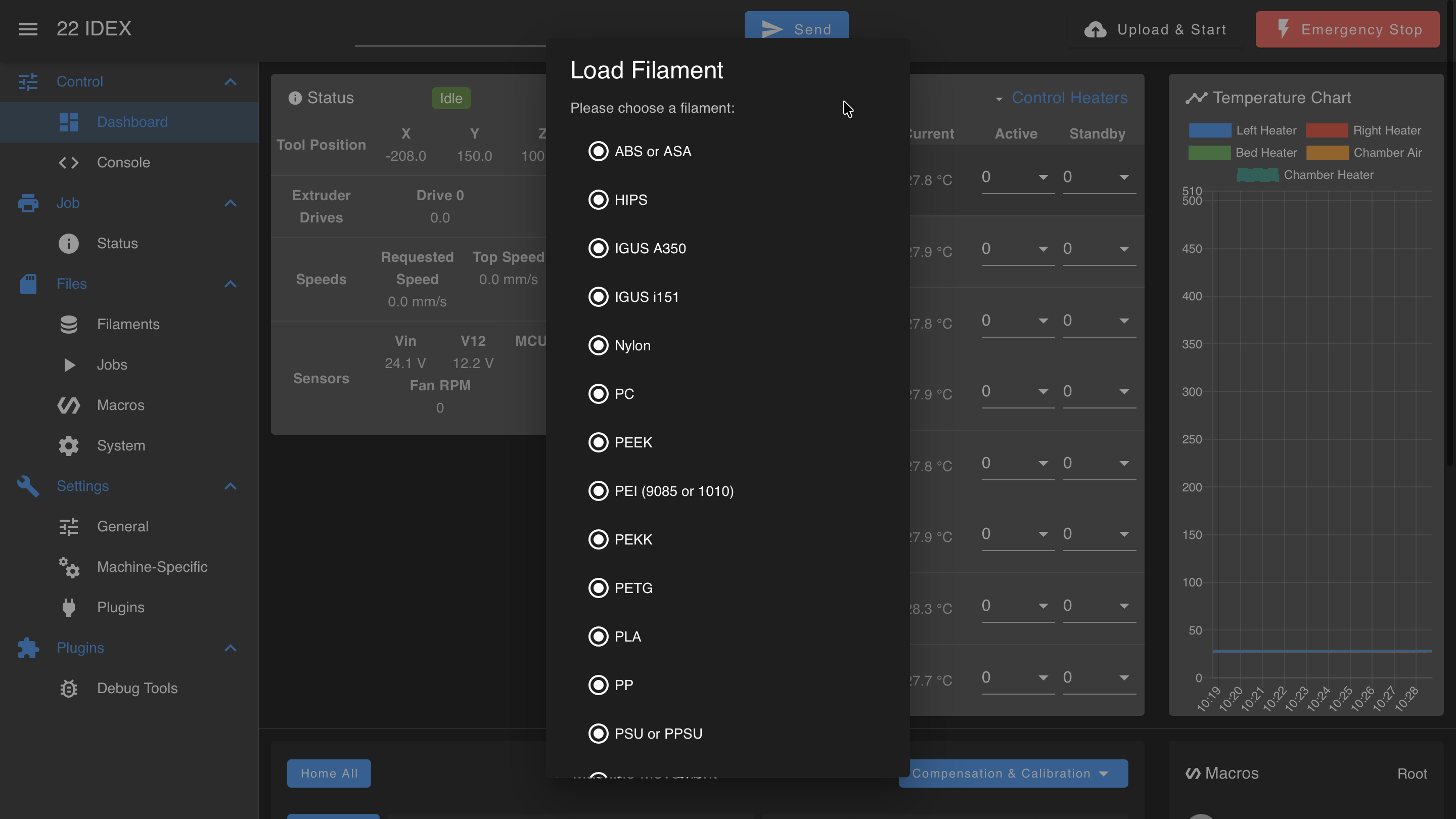The image size is (1456, 819).
Task: Choose the PEKK filament option
Action: [620, 540]
